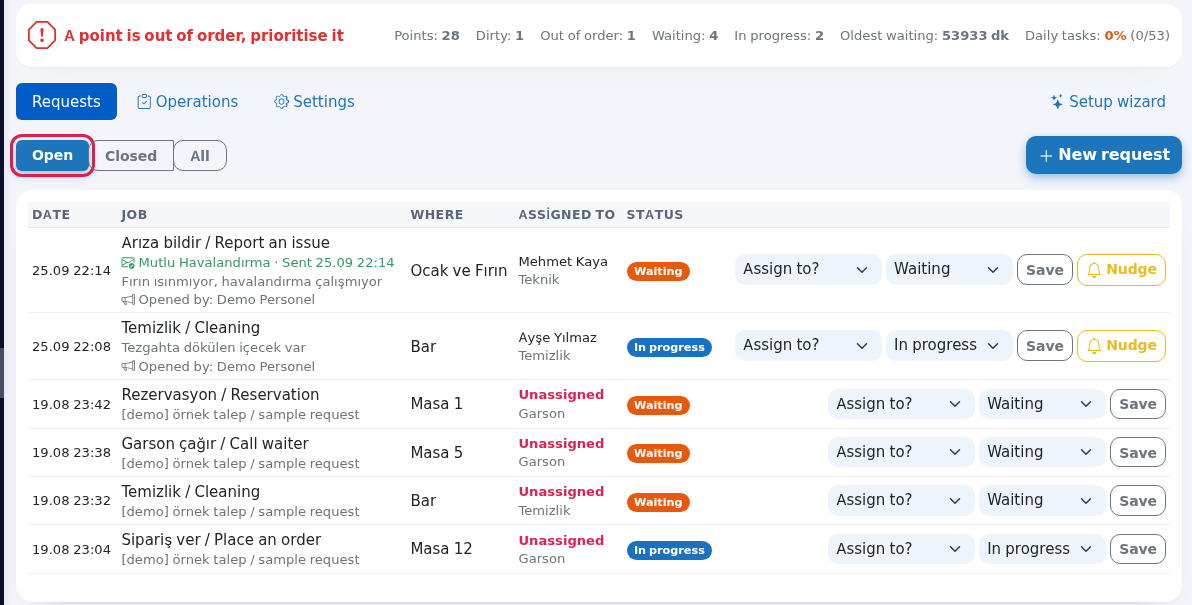Click the DATE column header
The height and width of the screenshot is (605, 1192).
(51, 214)
